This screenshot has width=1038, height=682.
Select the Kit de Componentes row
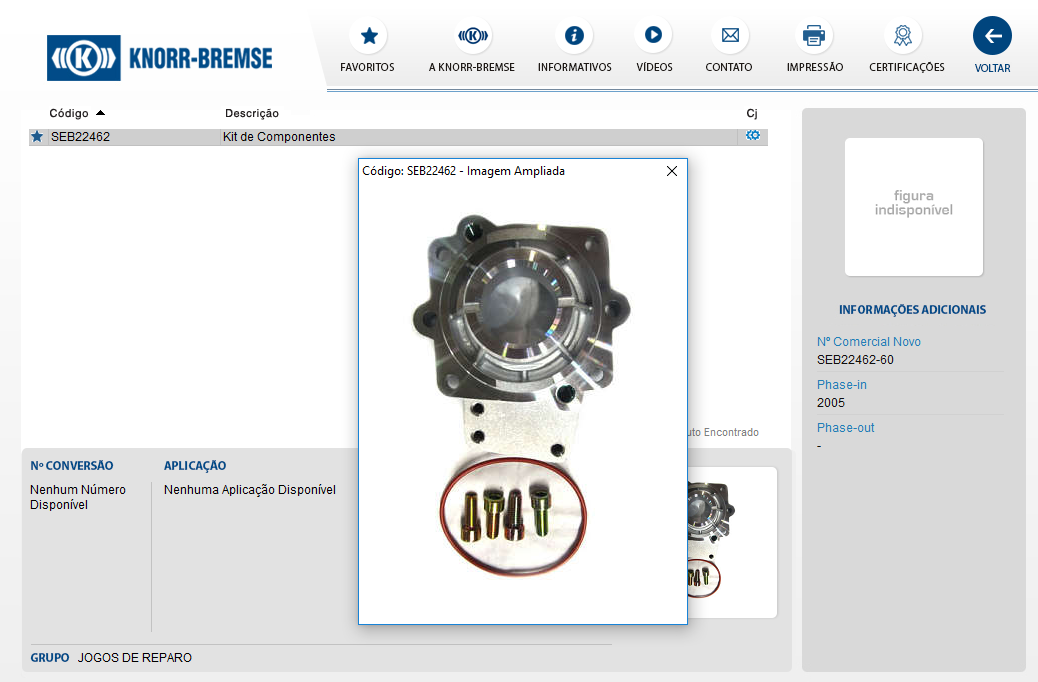coord(280,137)
